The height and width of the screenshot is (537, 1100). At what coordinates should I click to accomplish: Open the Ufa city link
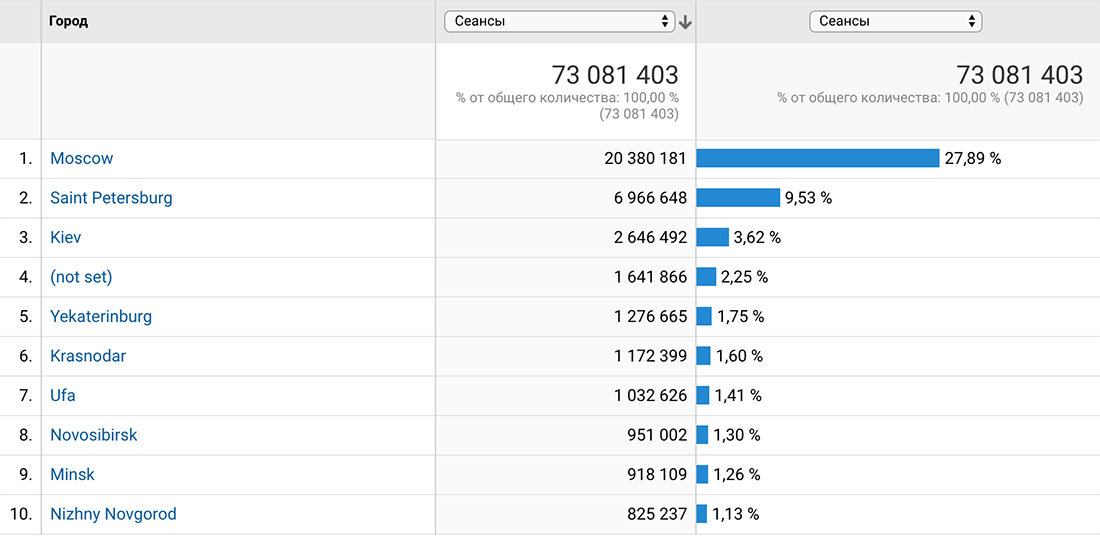click(x=62, y=395)
